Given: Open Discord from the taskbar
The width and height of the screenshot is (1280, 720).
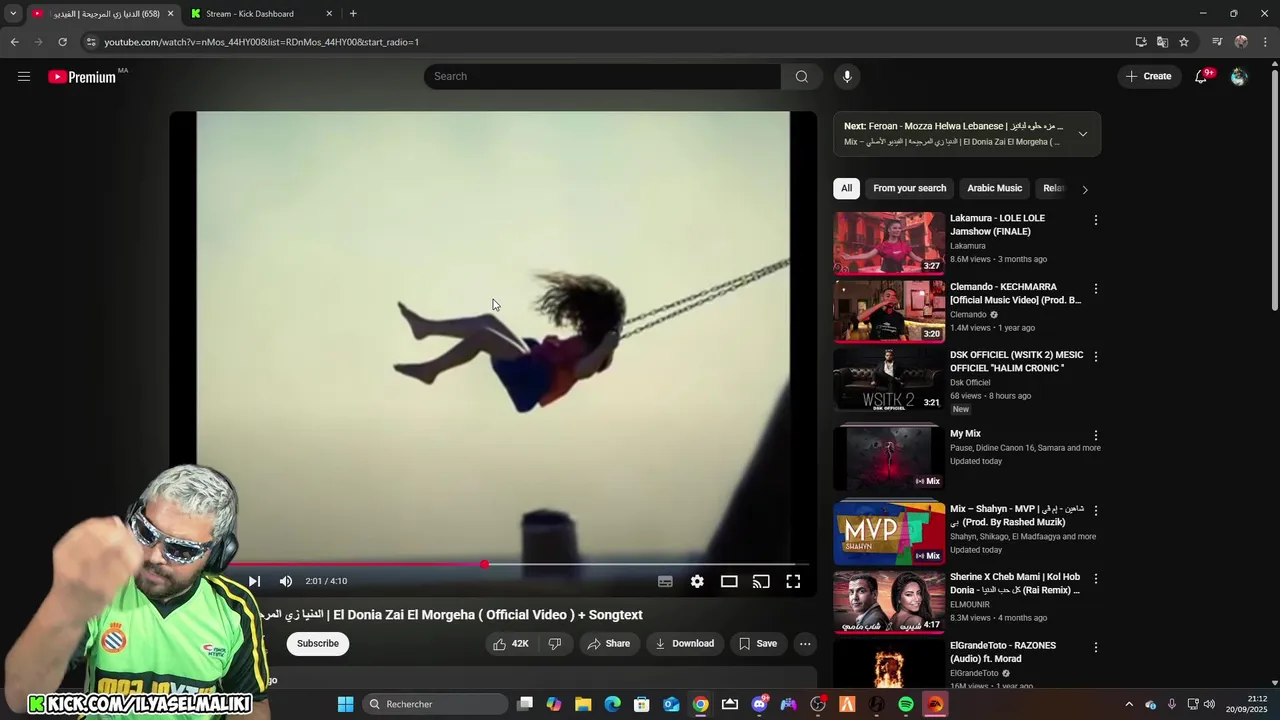Looking at the screenshot, I should pyautogui.click(x=759, y=704).
